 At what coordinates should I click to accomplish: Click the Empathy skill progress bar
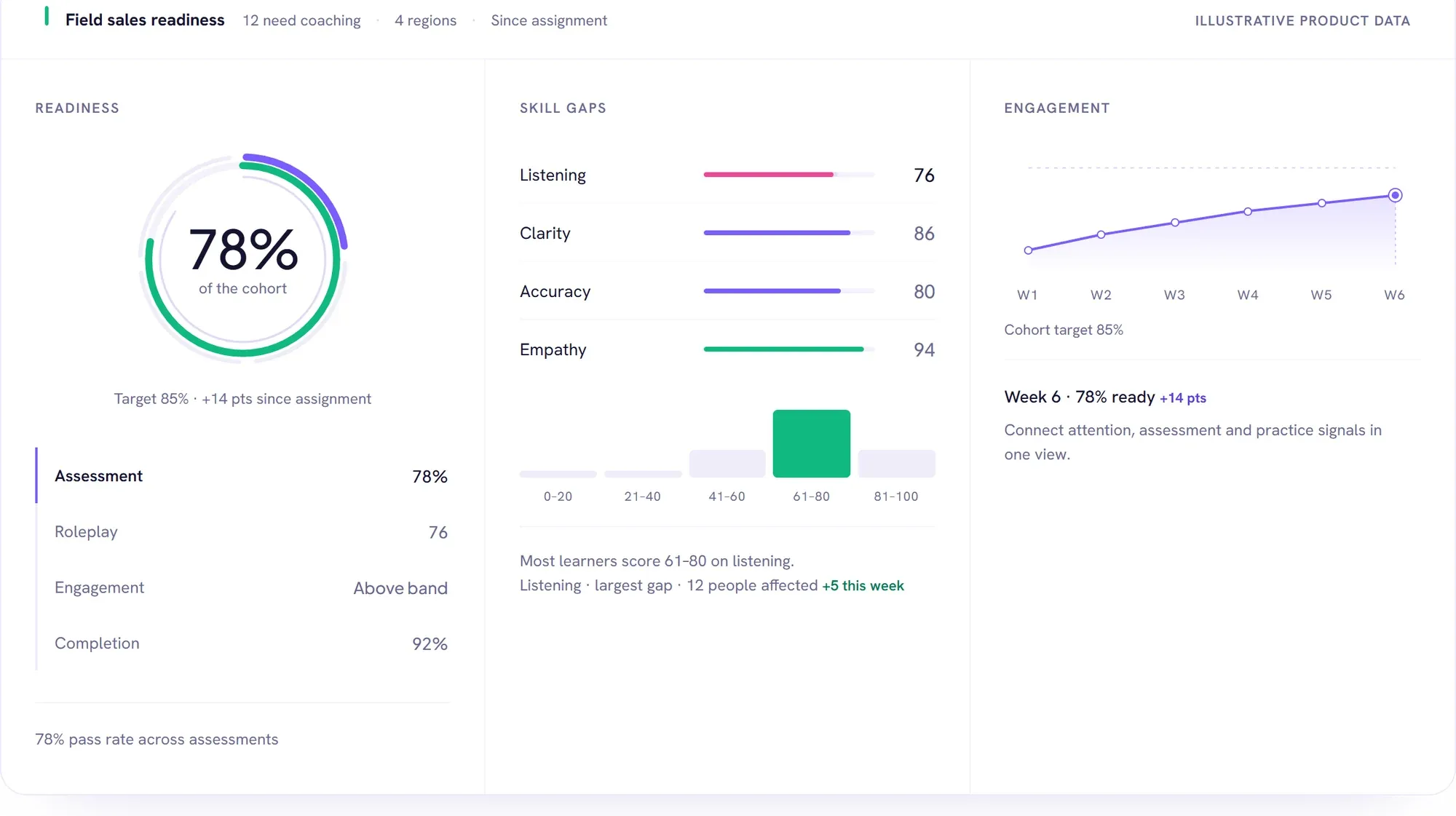788,349
